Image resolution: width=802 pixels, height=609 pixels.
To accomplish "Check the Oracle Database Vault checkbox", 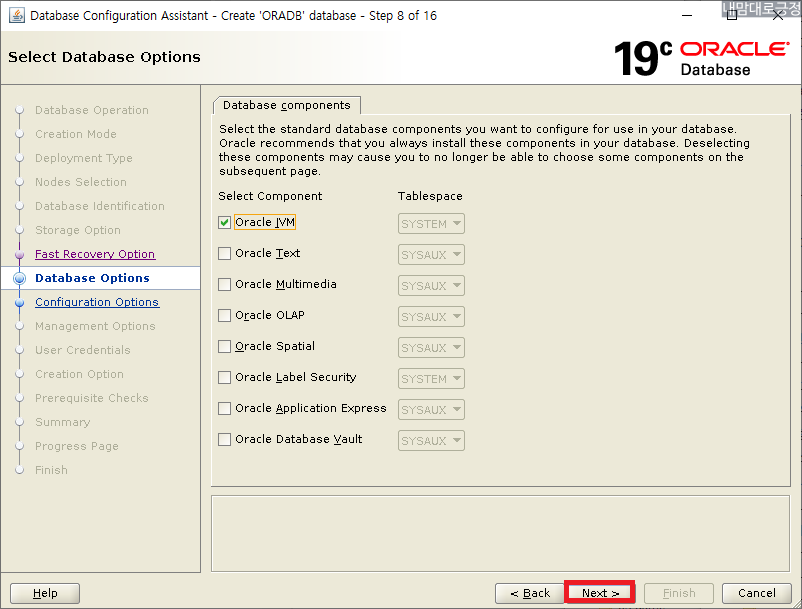I will pyautogui.click(x=224, y=439).
